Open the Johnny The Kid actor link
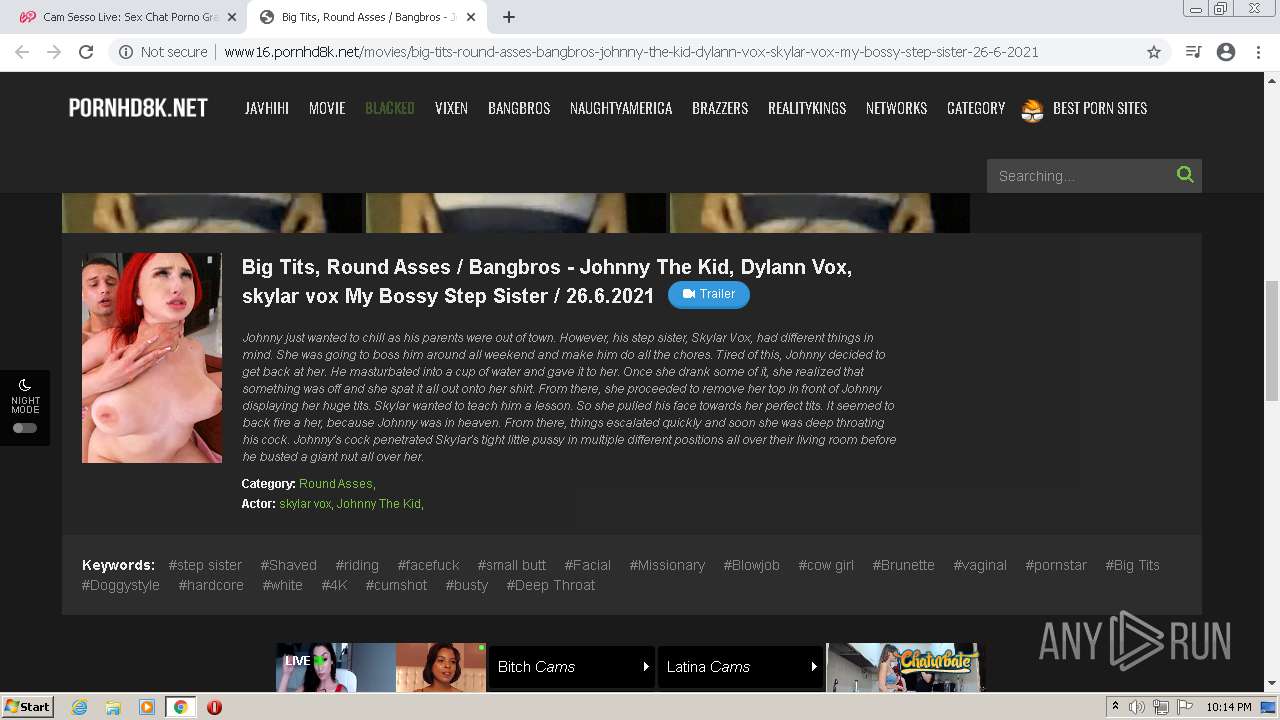The width and height of the screenshot is (1280, 720). [x=379, y=504]
